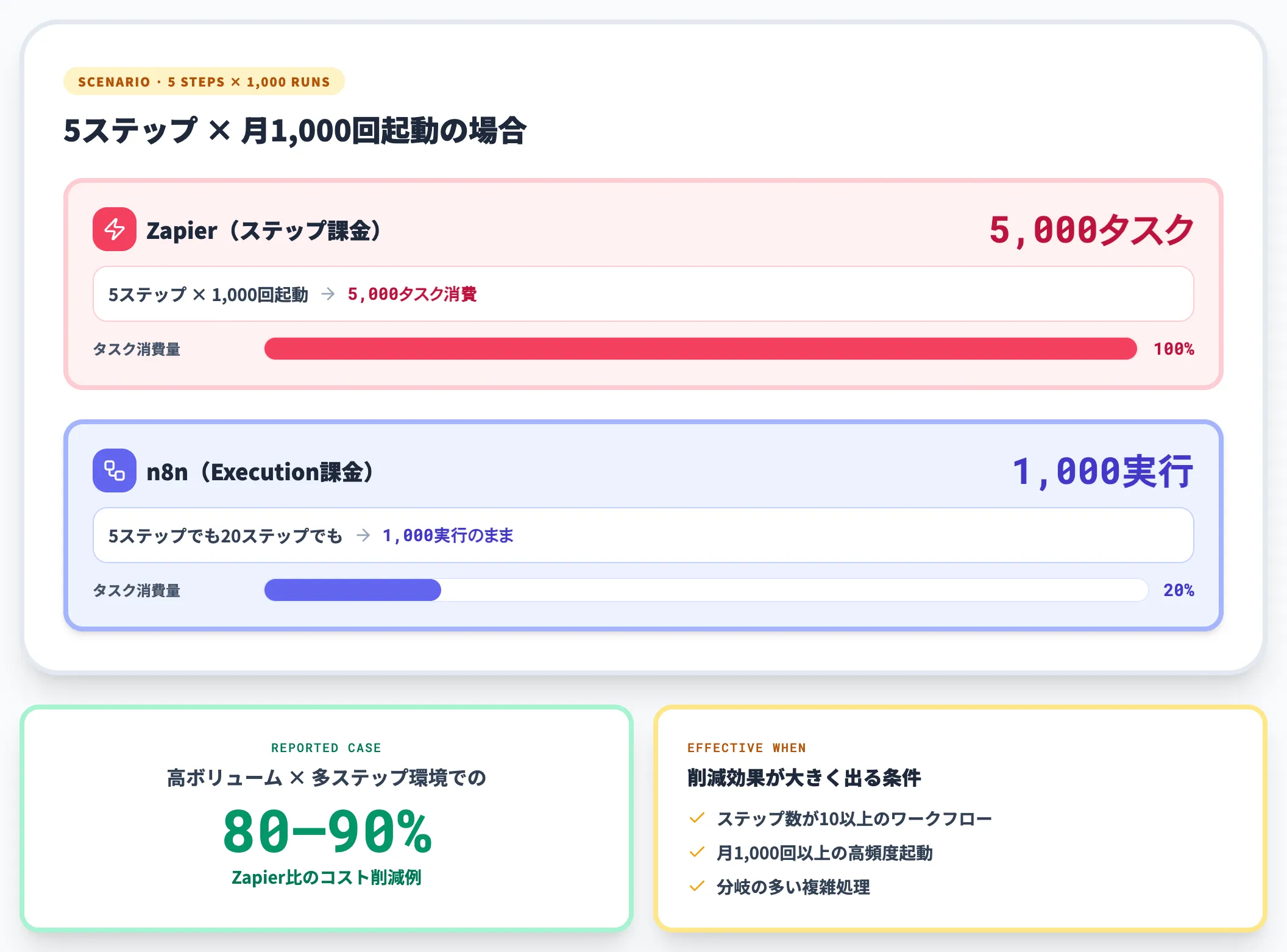
Task: Click the 5ステップでも20ステップでも text
Action: click(x=225, y=536)
